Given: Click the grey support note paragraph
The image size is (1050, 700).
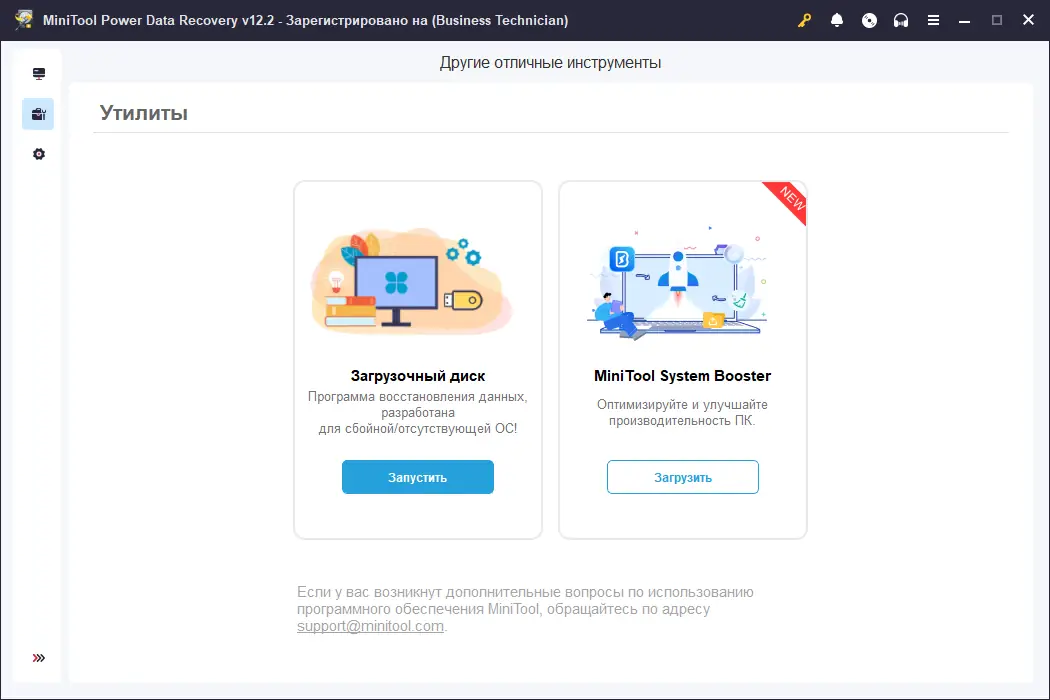Looking at the screenshot, I should 525,609.
